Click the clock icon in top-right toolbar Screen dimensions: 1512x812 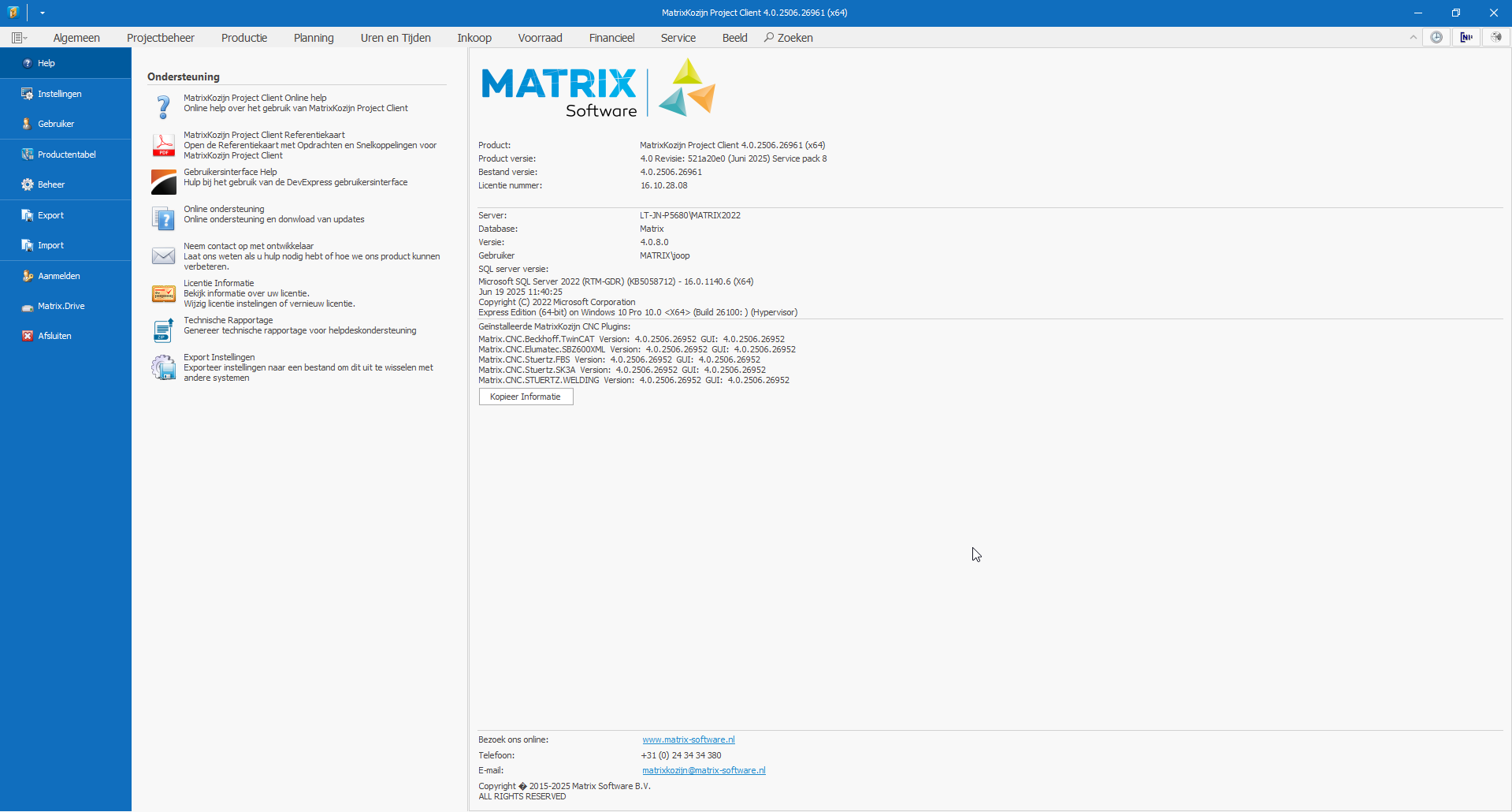1436,37
